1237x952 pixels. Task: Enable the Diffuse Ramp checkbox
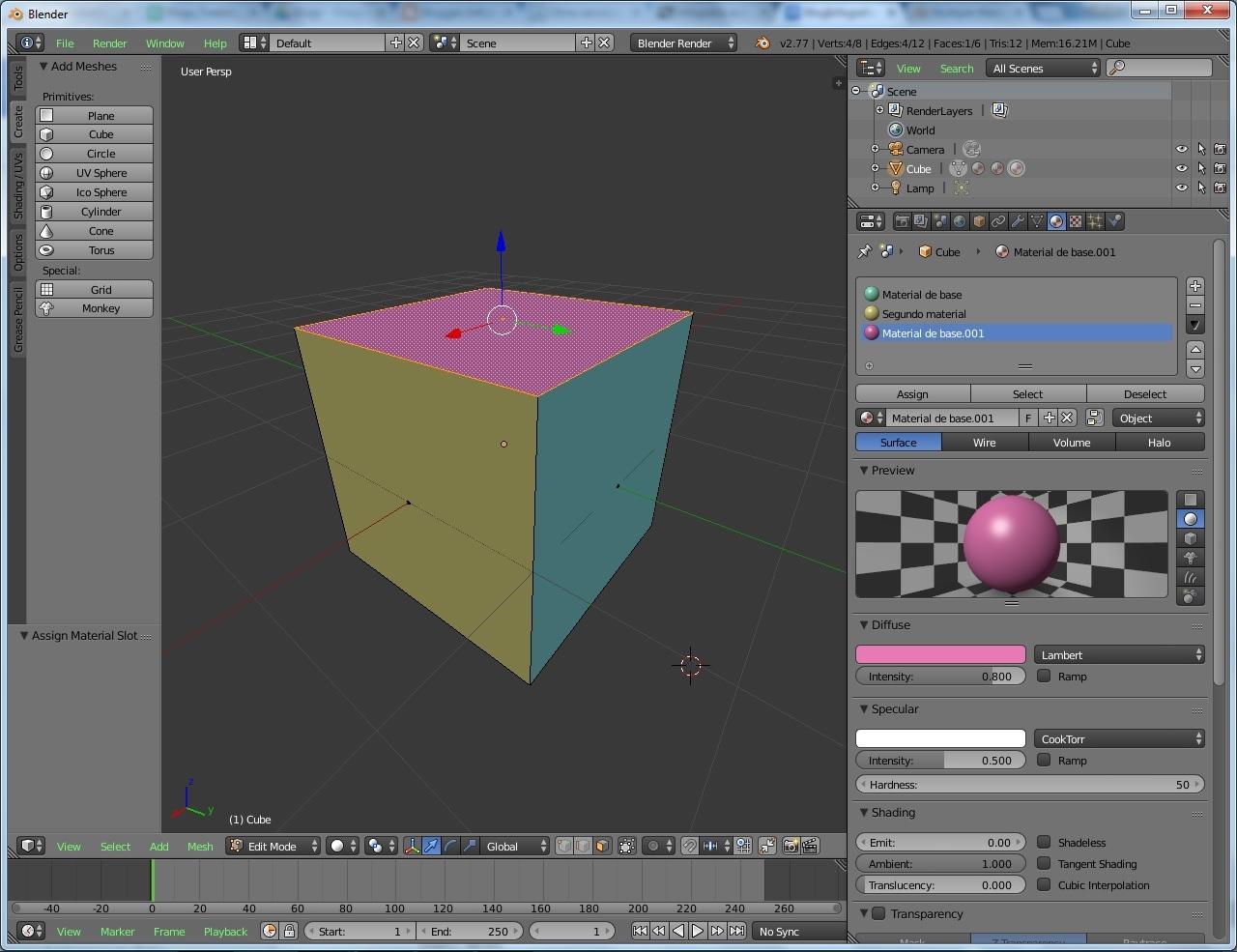click(1044, 676)
